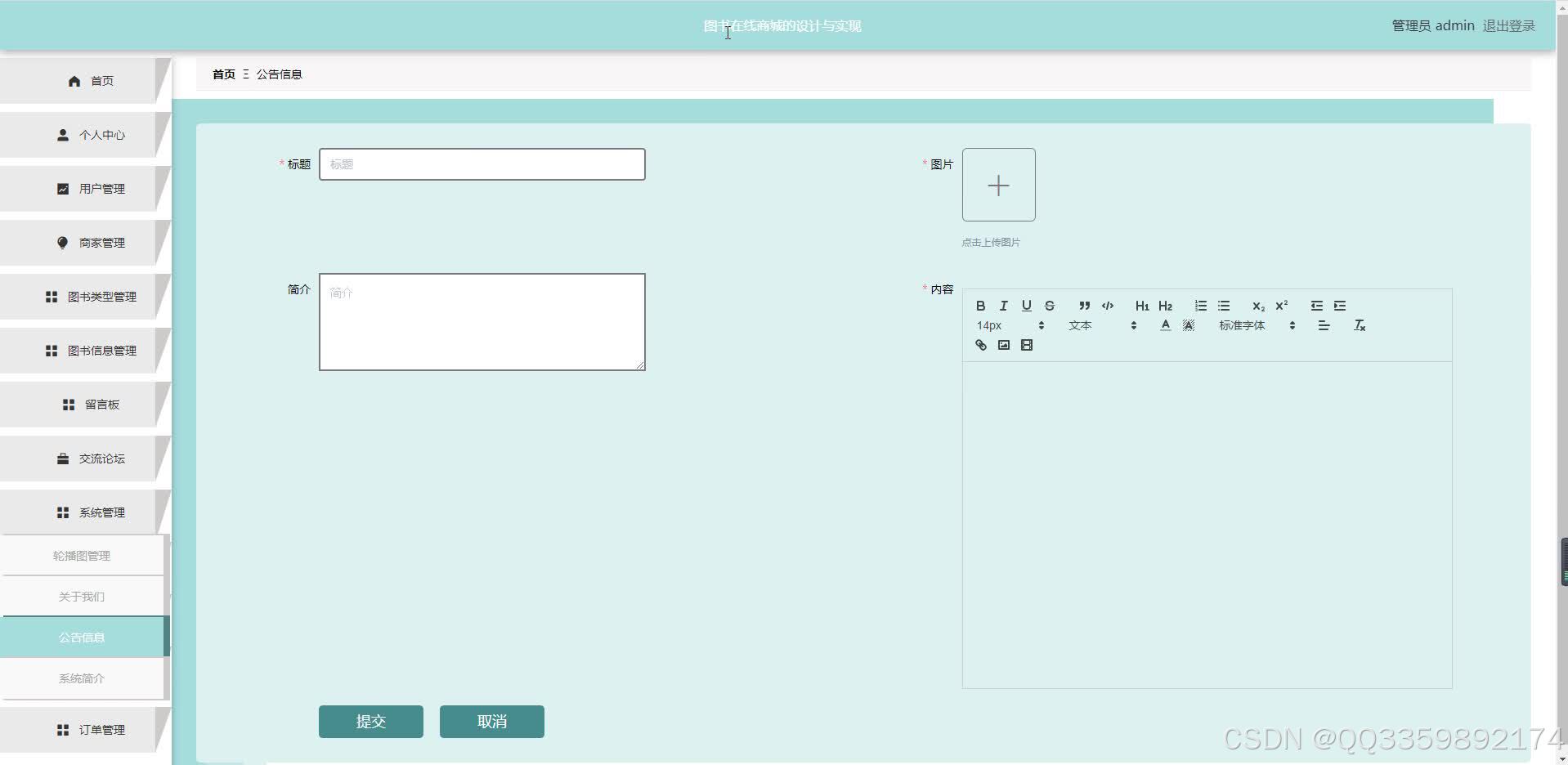Open 首页 in the sidebar
Screen dimensions: 1568x765
tap(85, 81)
